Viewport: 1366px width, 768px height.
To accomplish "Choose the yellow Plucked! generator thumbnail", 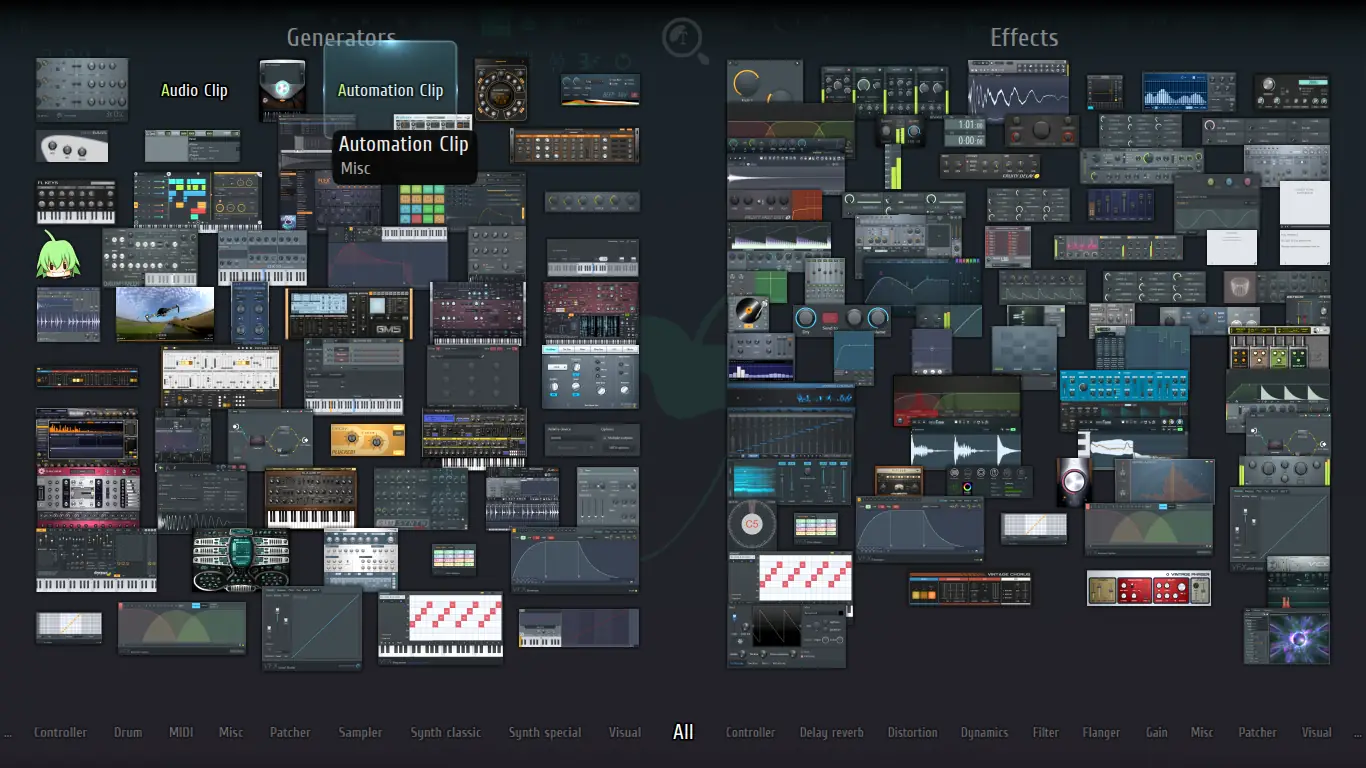I will point(367,439).
